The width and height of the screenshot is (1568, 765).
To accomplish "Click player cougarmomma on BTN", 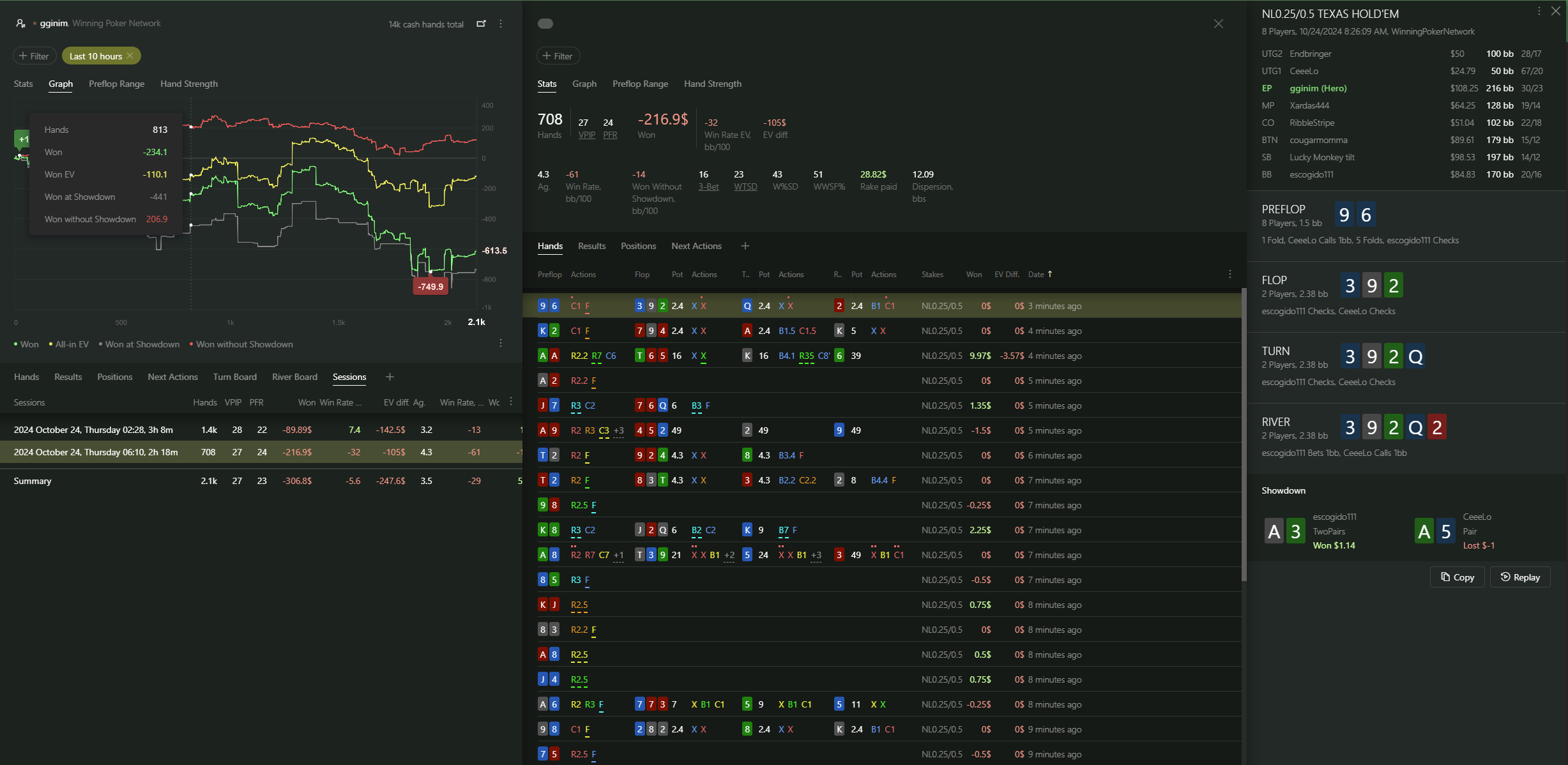I will (1318, 140).
